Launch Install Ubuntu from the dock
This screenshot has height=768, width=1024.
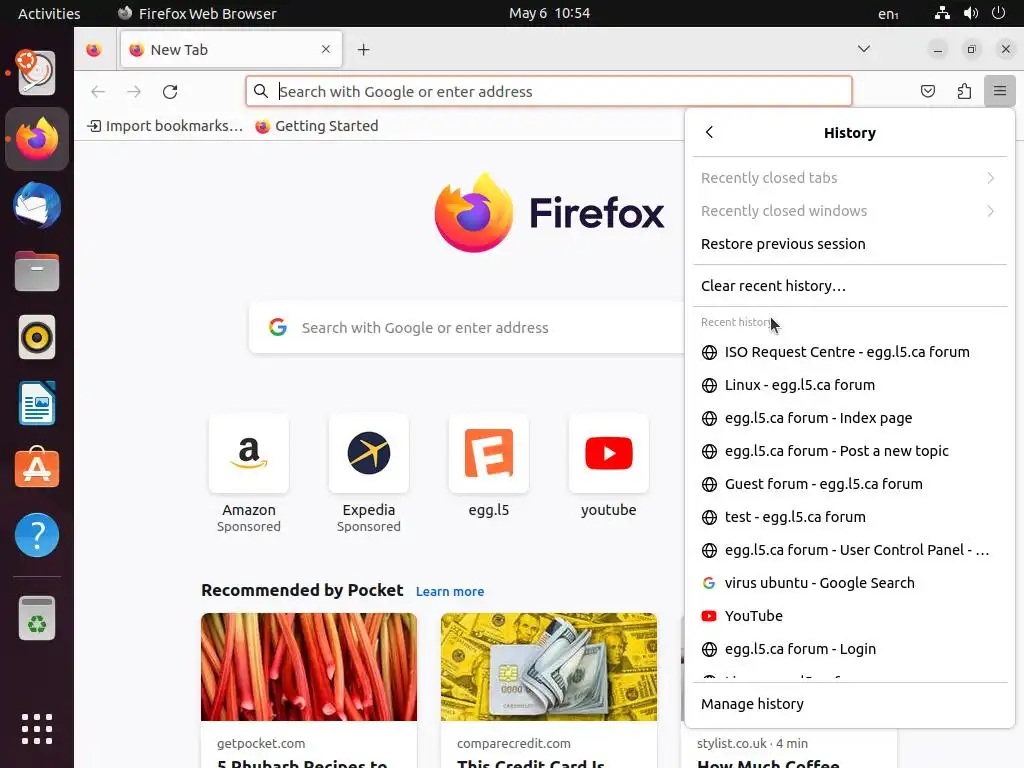tap(37, 72)
